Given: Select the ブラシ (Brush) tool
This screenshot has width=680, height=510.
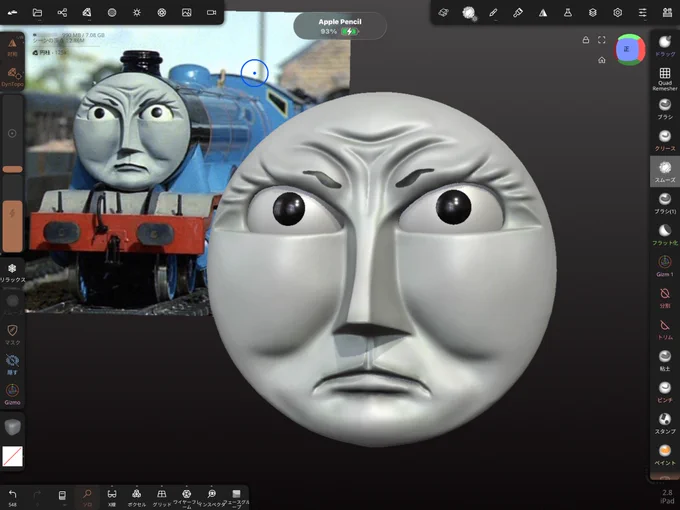Looking at the screenshot, I should (x=665, y=109).
